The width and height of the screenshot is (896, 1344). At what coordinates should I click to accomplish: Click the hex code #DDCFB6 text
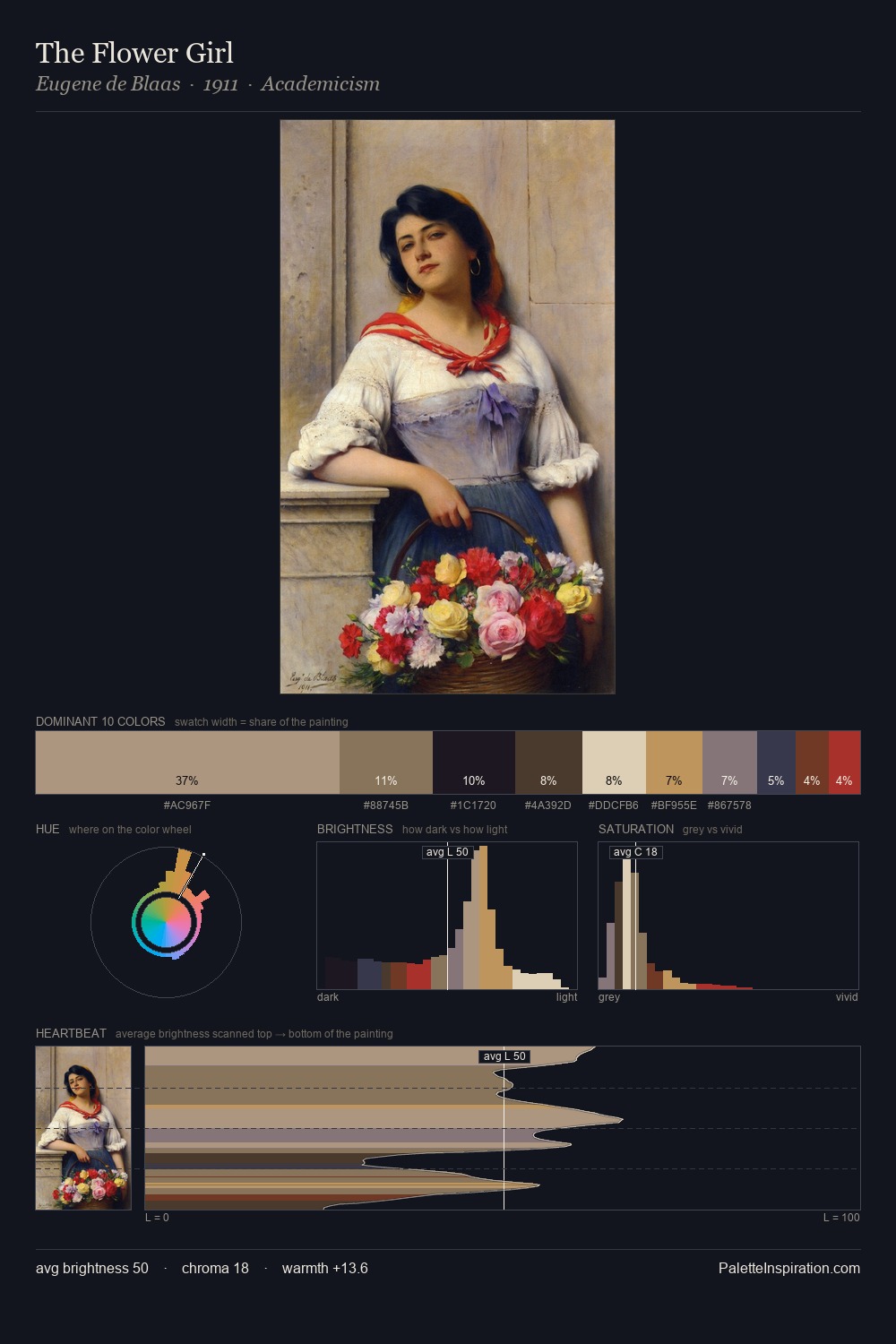click(614, 806)
